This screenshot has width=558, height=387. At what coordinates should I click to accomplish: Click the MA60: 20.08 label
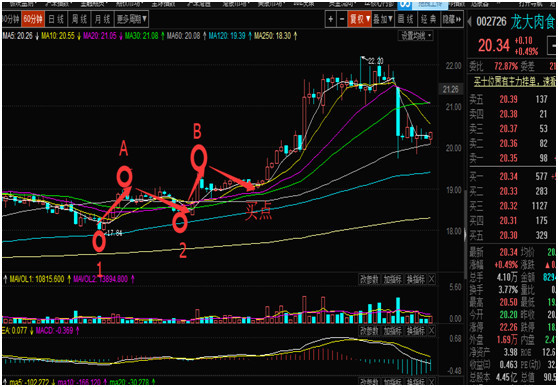point(185,36)
